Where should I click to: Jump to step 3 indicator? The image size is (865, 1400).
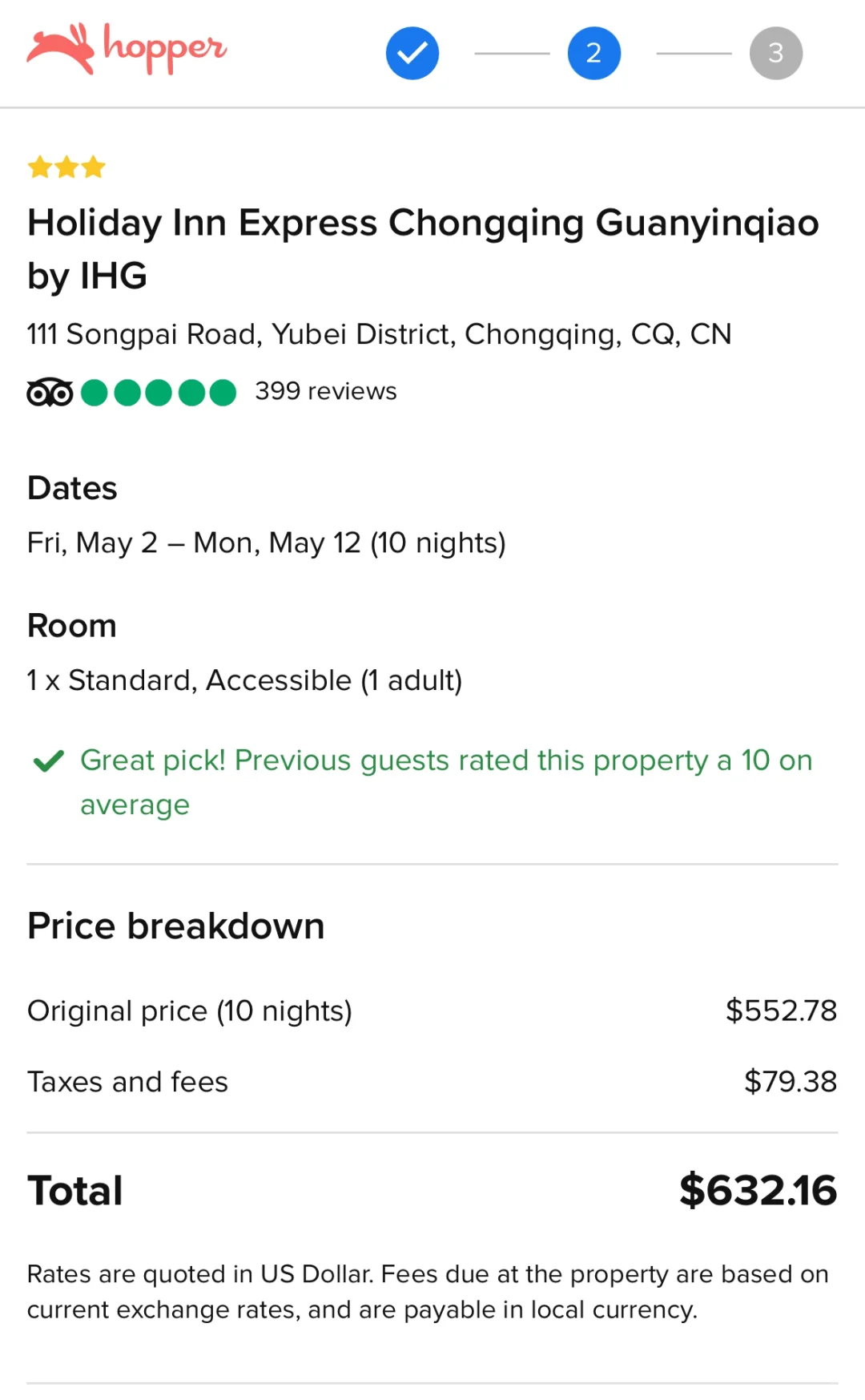coord(775,53)
